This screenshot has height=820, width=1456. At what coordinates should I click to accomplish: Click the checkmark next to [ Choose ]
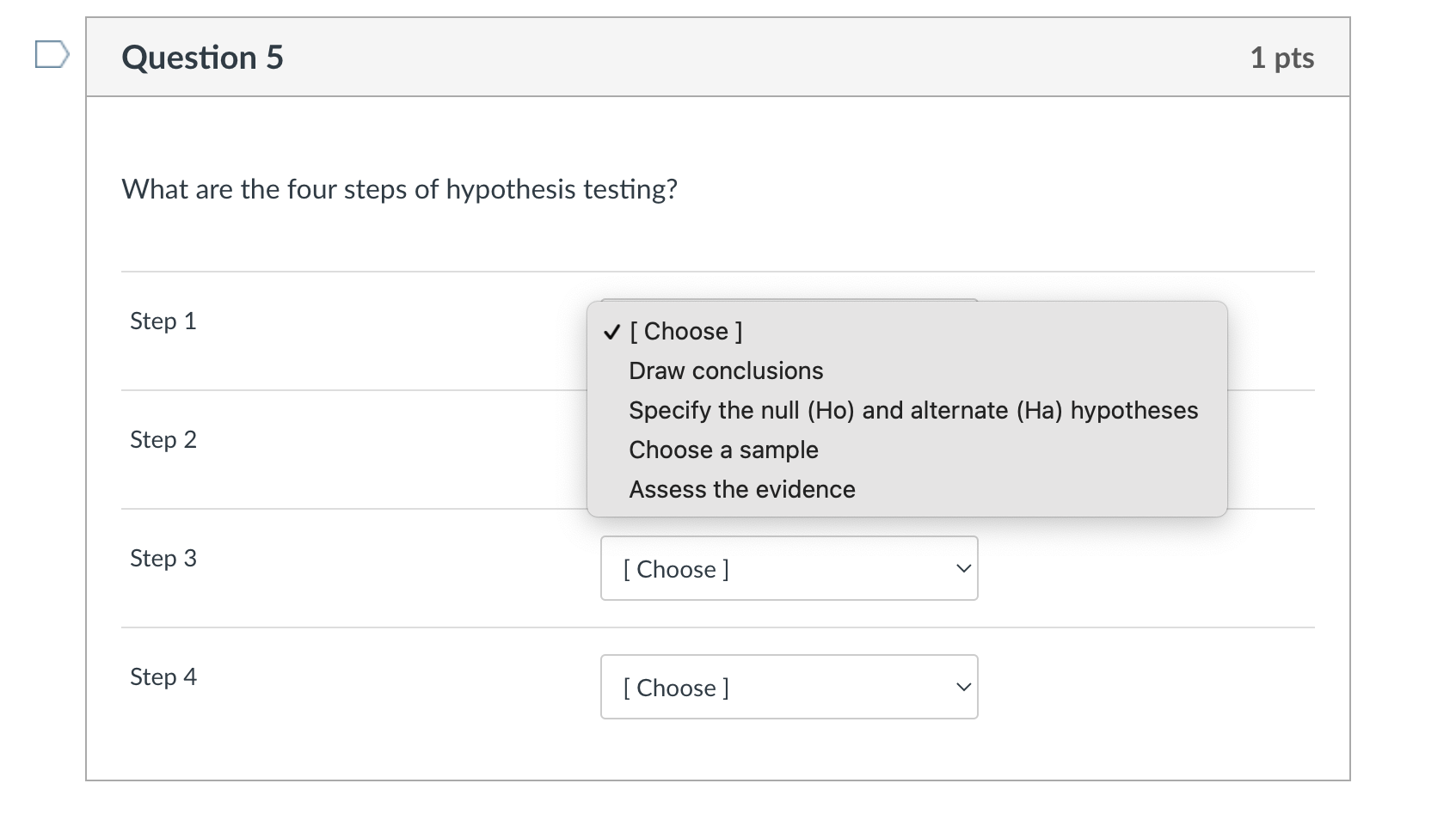611,331
